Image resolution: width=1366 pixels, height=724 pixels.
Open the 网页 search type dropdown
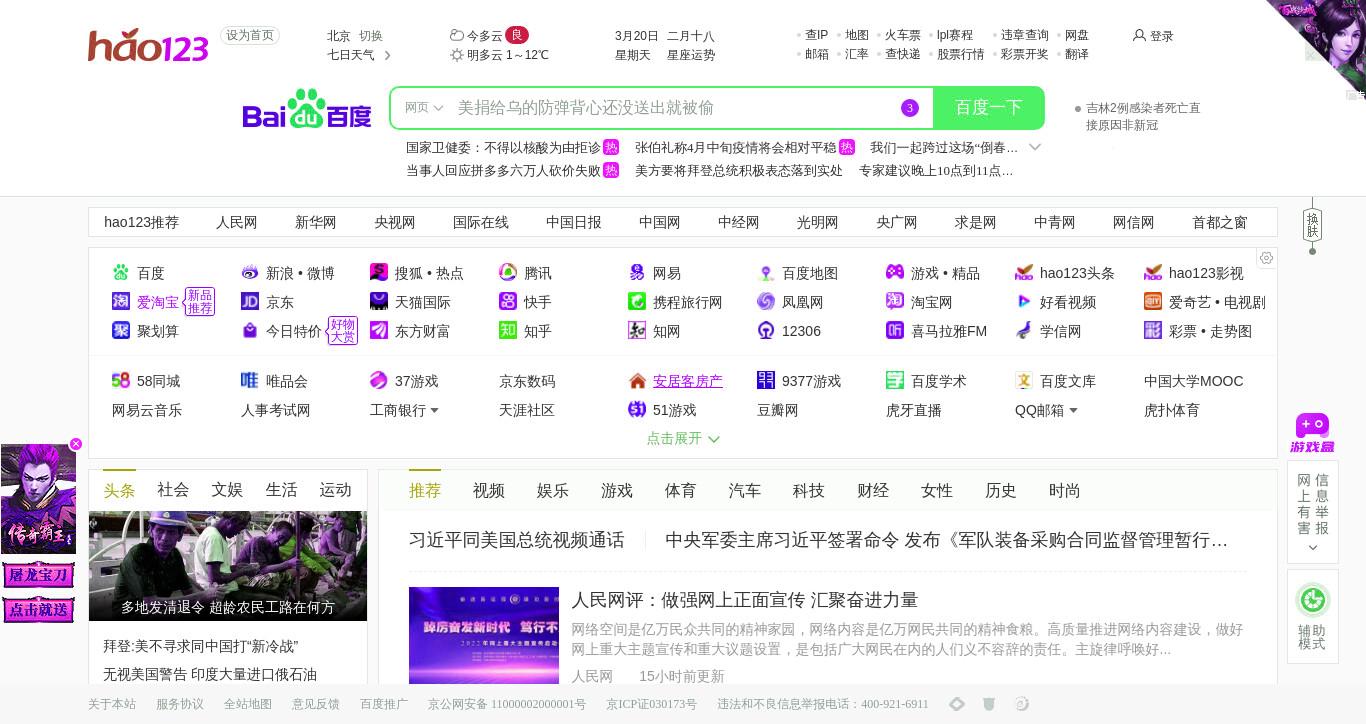(x=424, y=108)
